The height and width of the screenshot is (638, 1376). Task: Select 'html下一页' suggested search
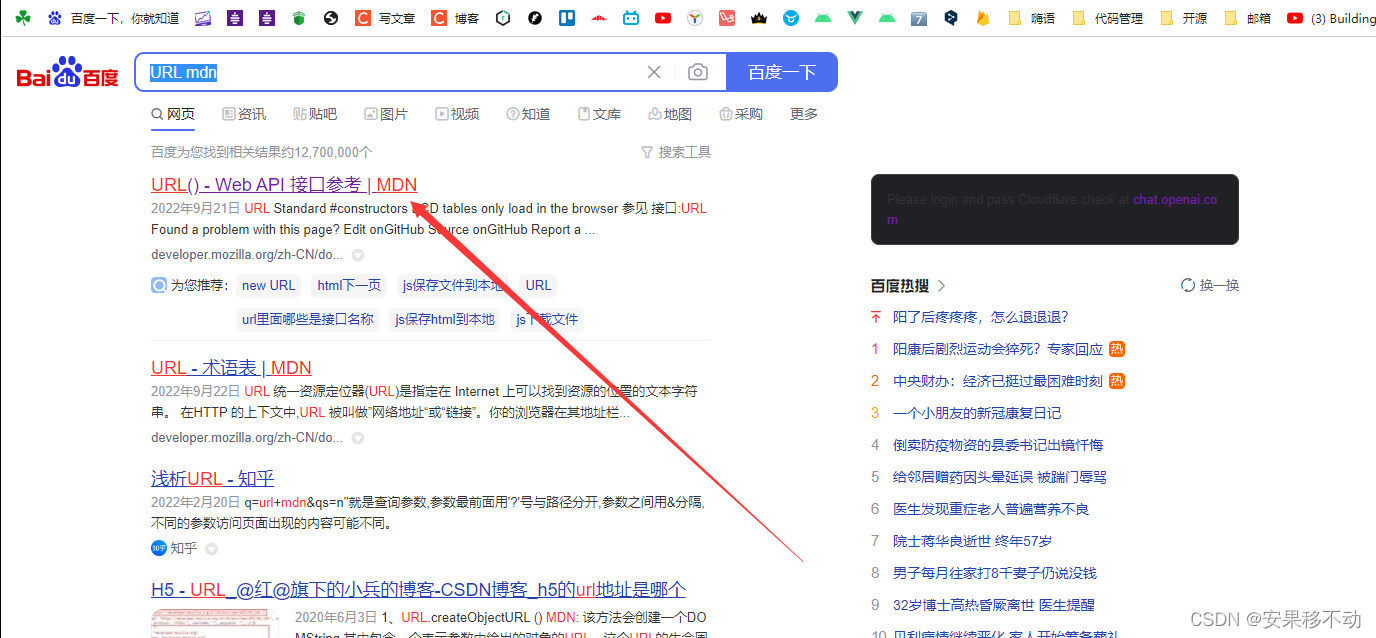pyautogui.click(x=349, y=285)
